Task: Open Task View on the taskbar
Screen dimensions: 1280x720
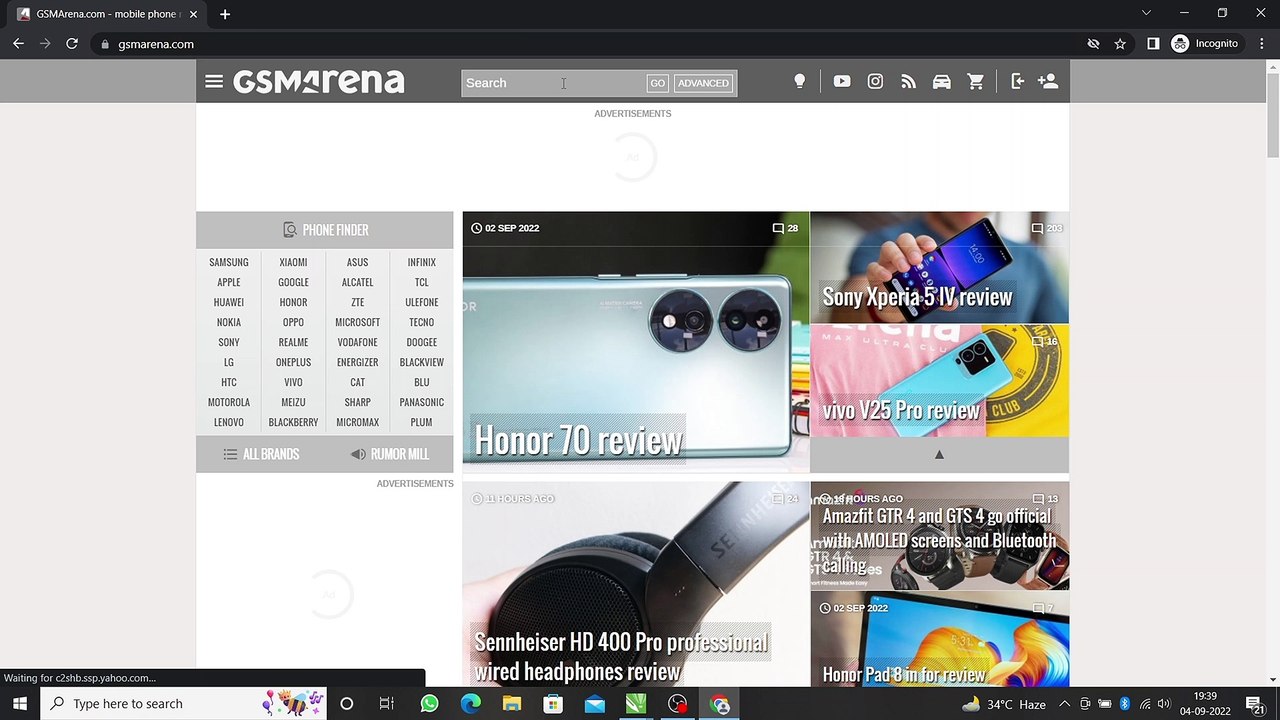Action: click(387, 704)
